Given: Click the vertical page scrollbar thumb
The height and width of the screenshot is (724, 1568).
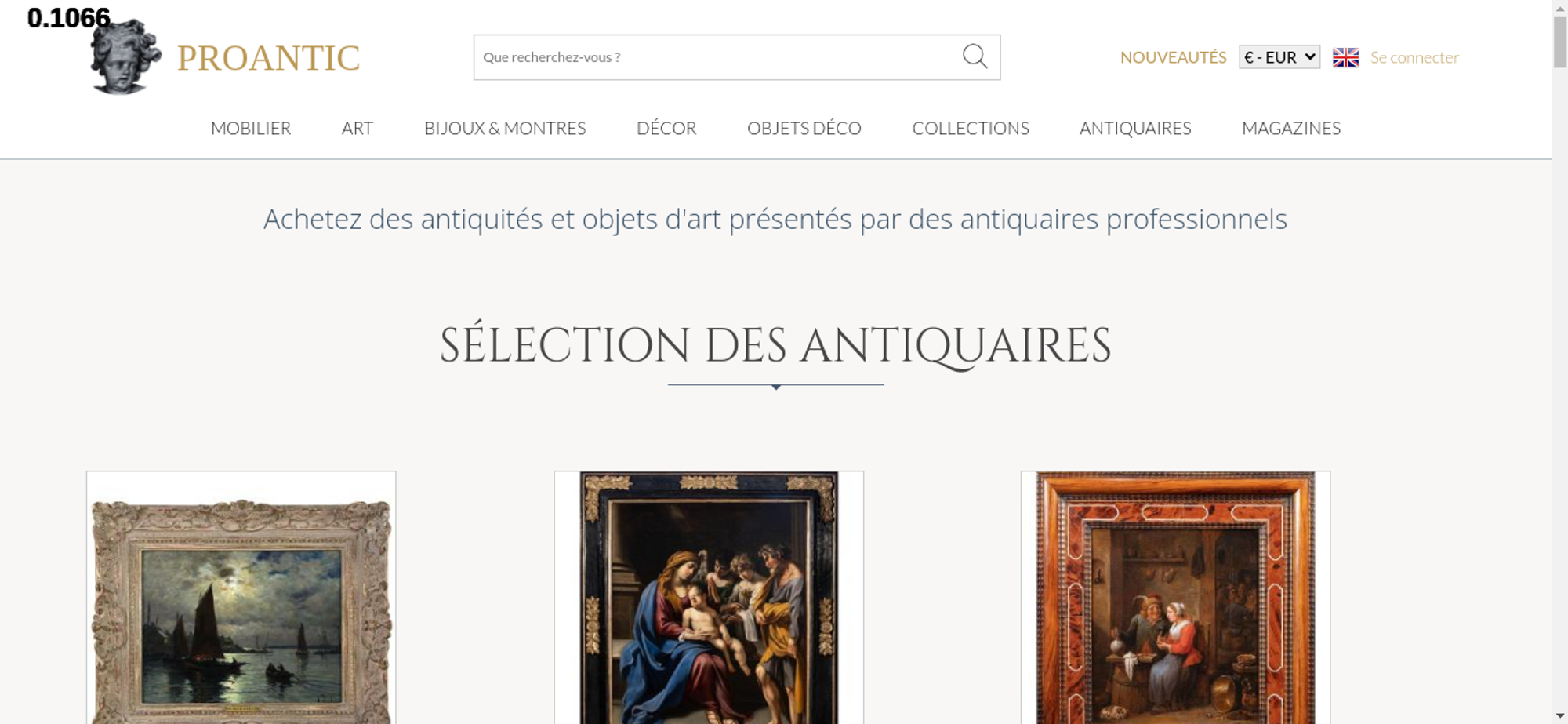Looking at the screenshot, I should click(x=1560, y=42).
